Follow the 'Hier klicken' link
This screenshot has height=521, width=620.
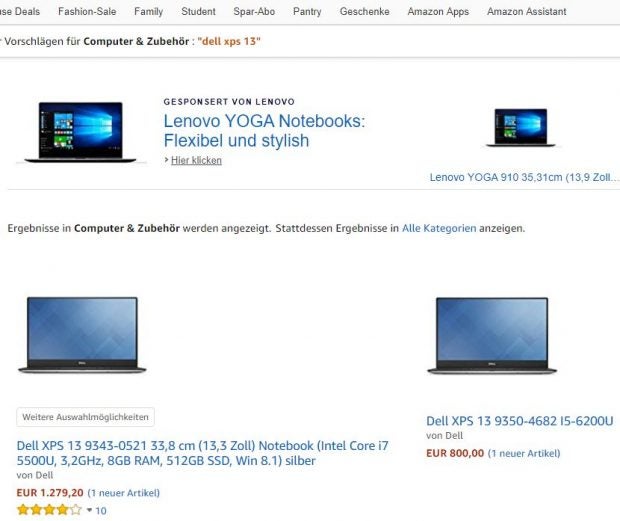click(x=196, y=160)
